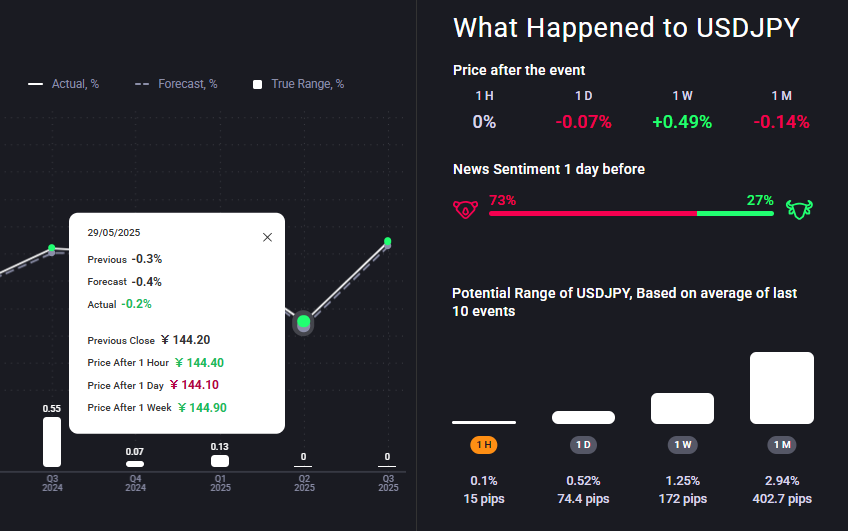848x531 pixels.
Task: Toggle the True Range, % legend series
Action: point(298,84)
